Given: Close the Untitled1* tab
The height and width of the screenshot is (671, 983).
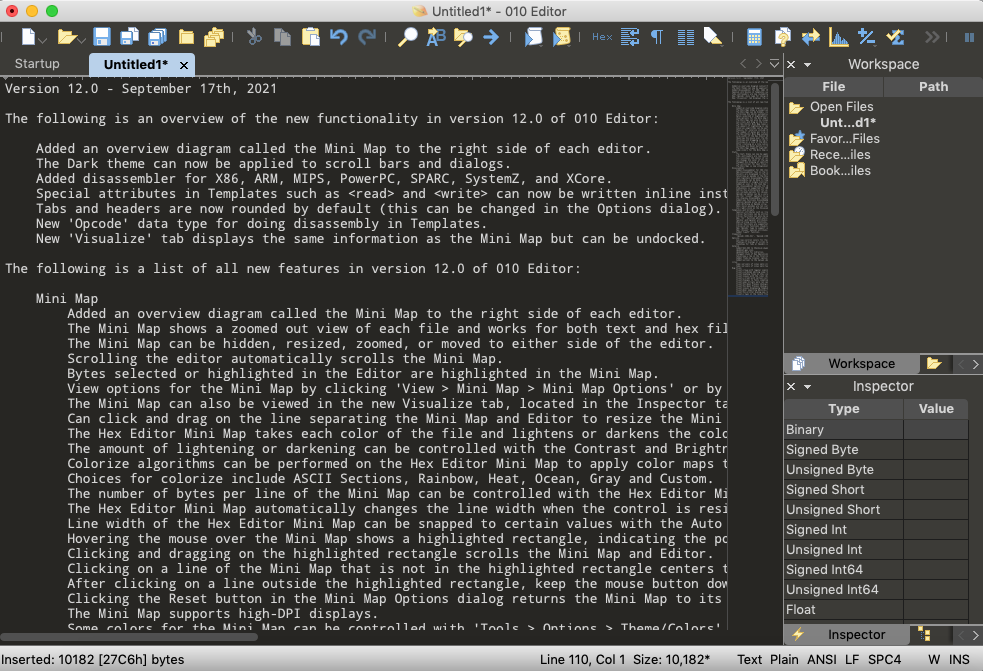Looking at the screenshot, I should 184,65.
